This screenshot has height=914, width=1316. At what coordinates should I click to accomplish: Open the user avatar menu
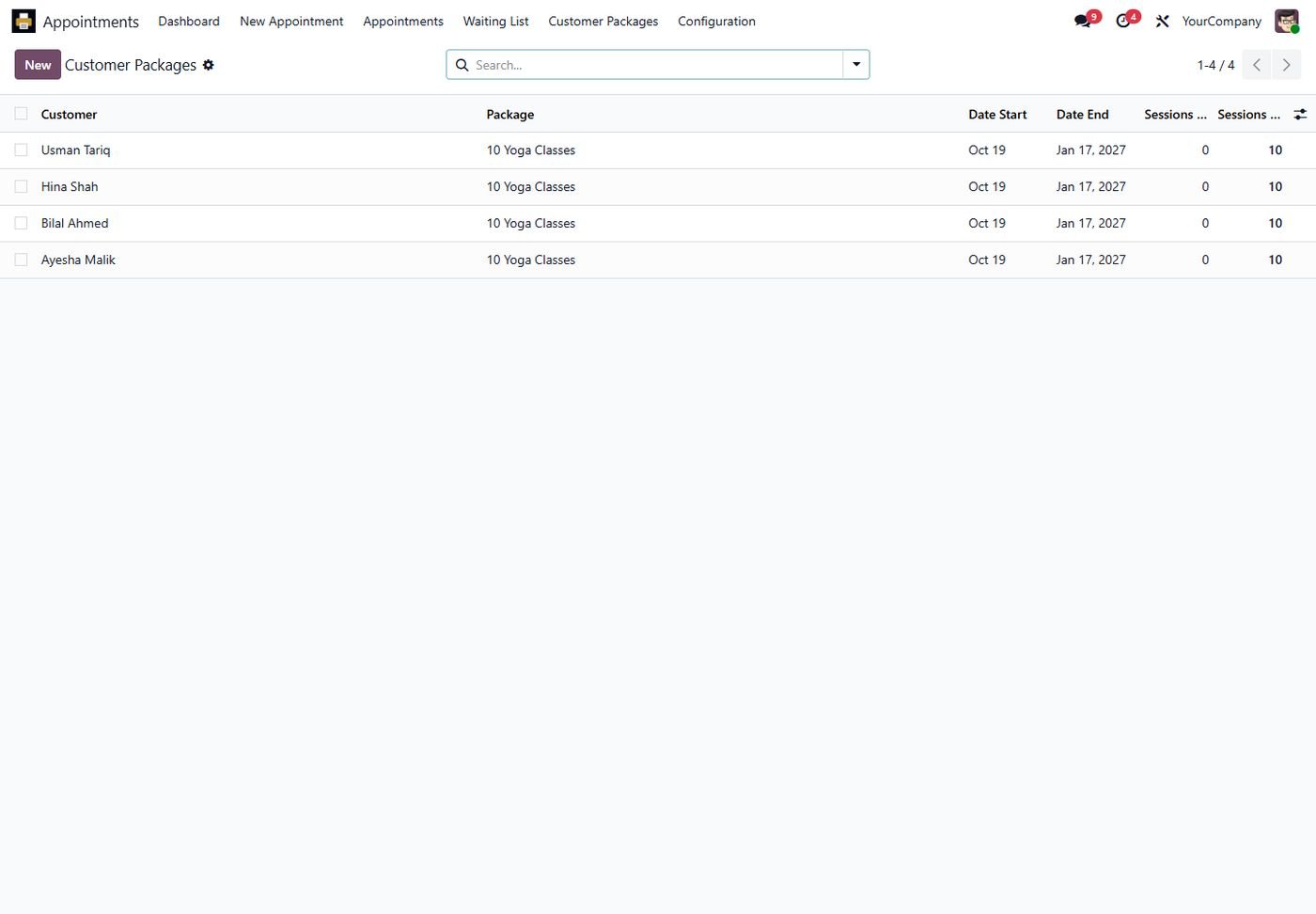[x=1287, y=21]
